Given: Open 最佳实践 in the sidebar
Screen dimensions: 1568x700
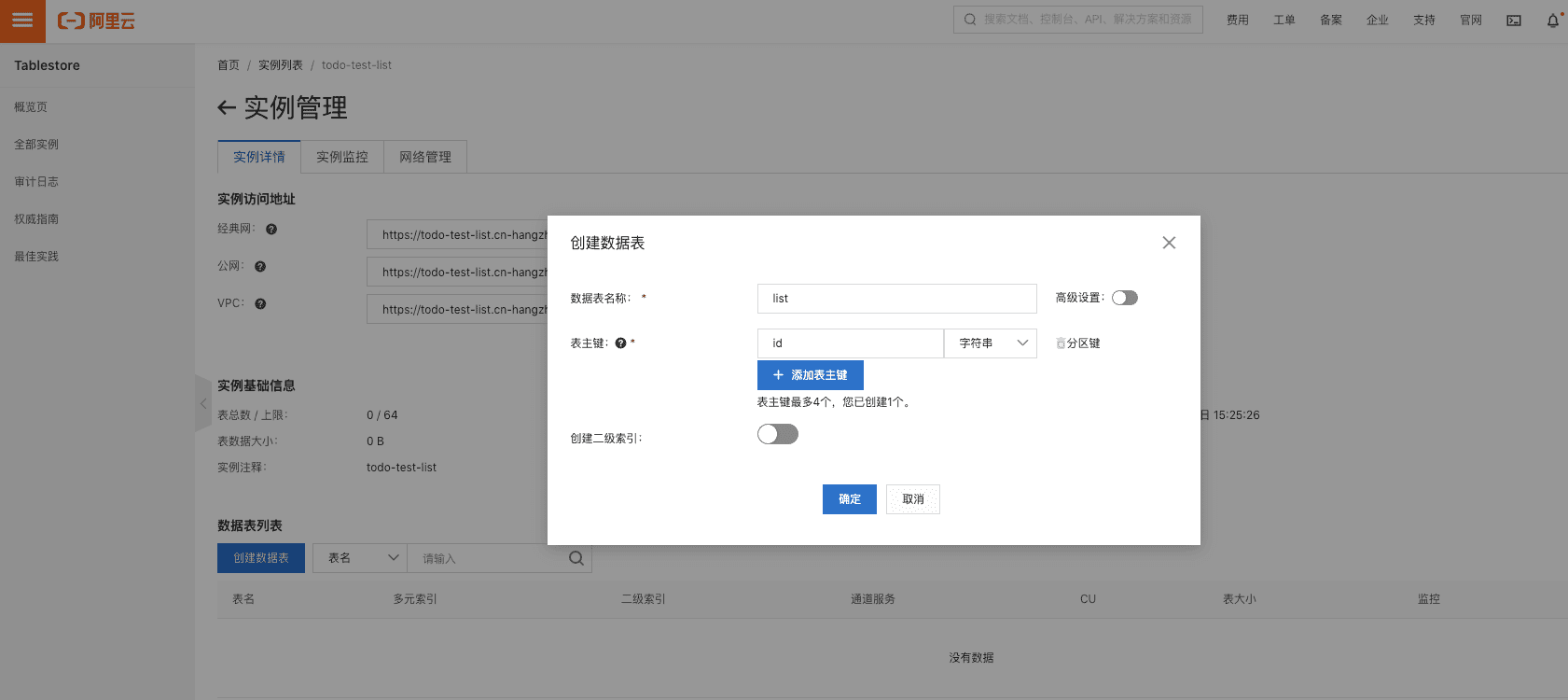Looking at the screenshot, I should 36,257.
